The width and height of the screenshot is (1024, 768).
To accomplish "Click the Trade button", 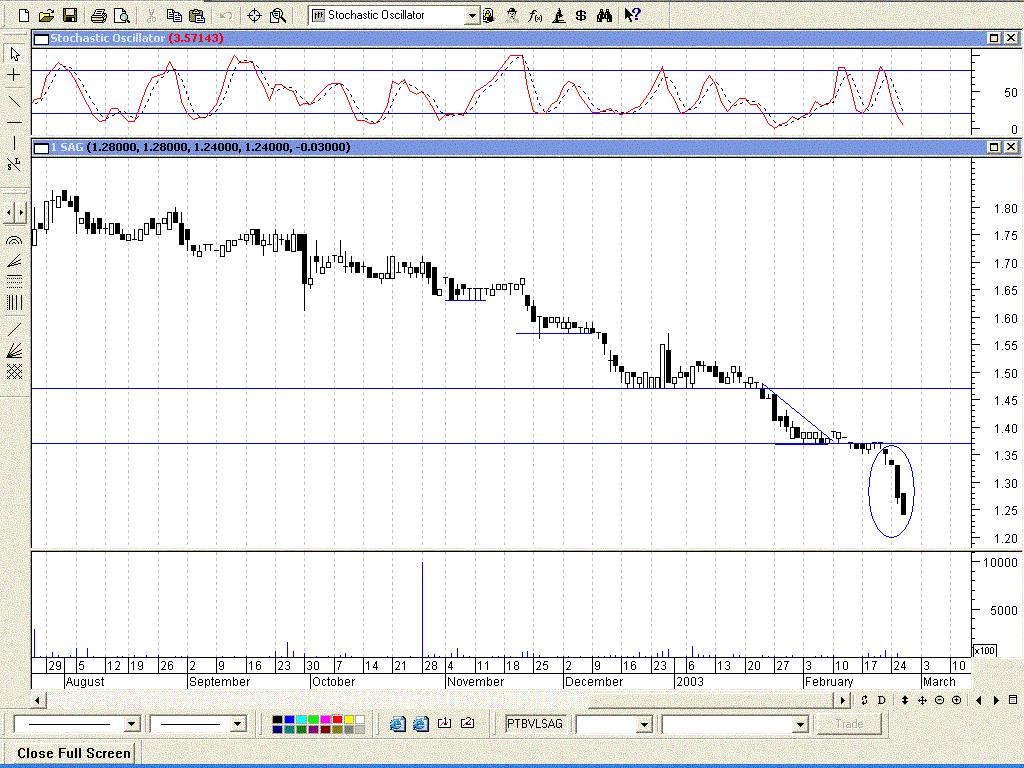I will pyautogui.click(x=849, y=724).
